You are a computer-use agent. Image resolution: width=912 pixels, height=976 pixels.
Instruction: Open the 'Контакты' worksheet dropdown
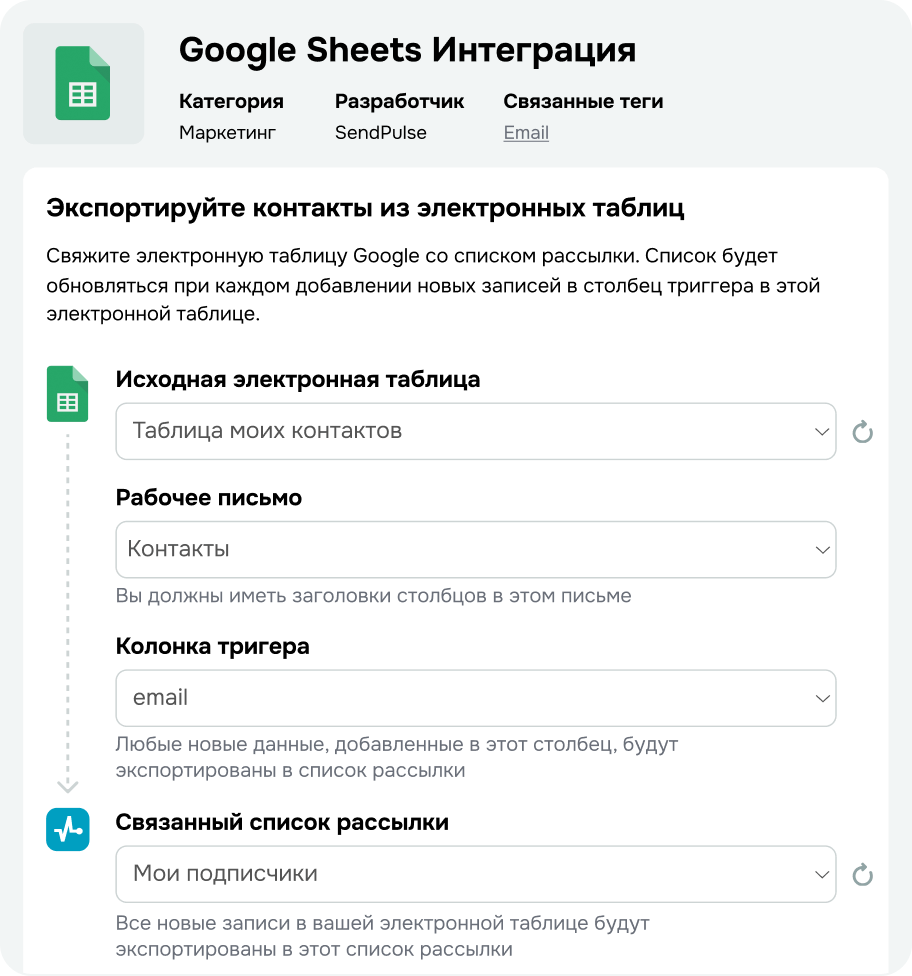point(476,550)
